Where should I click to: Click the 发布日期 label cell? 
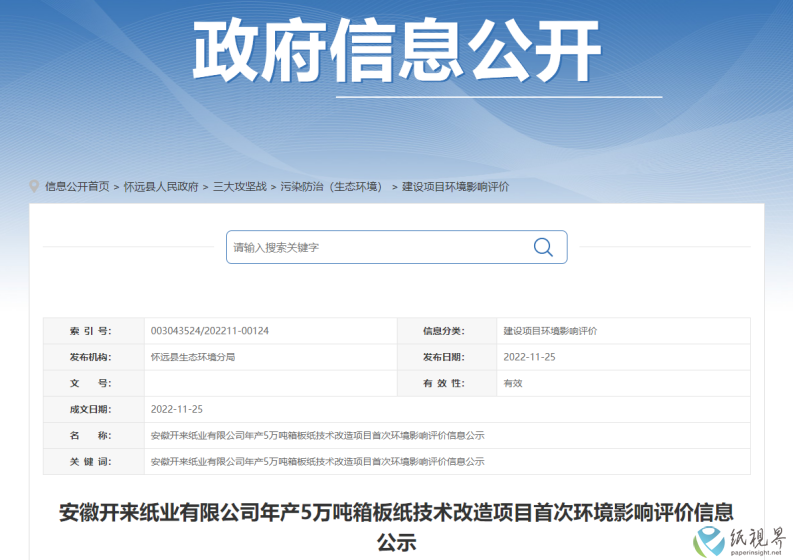click(x=447, y=357)
